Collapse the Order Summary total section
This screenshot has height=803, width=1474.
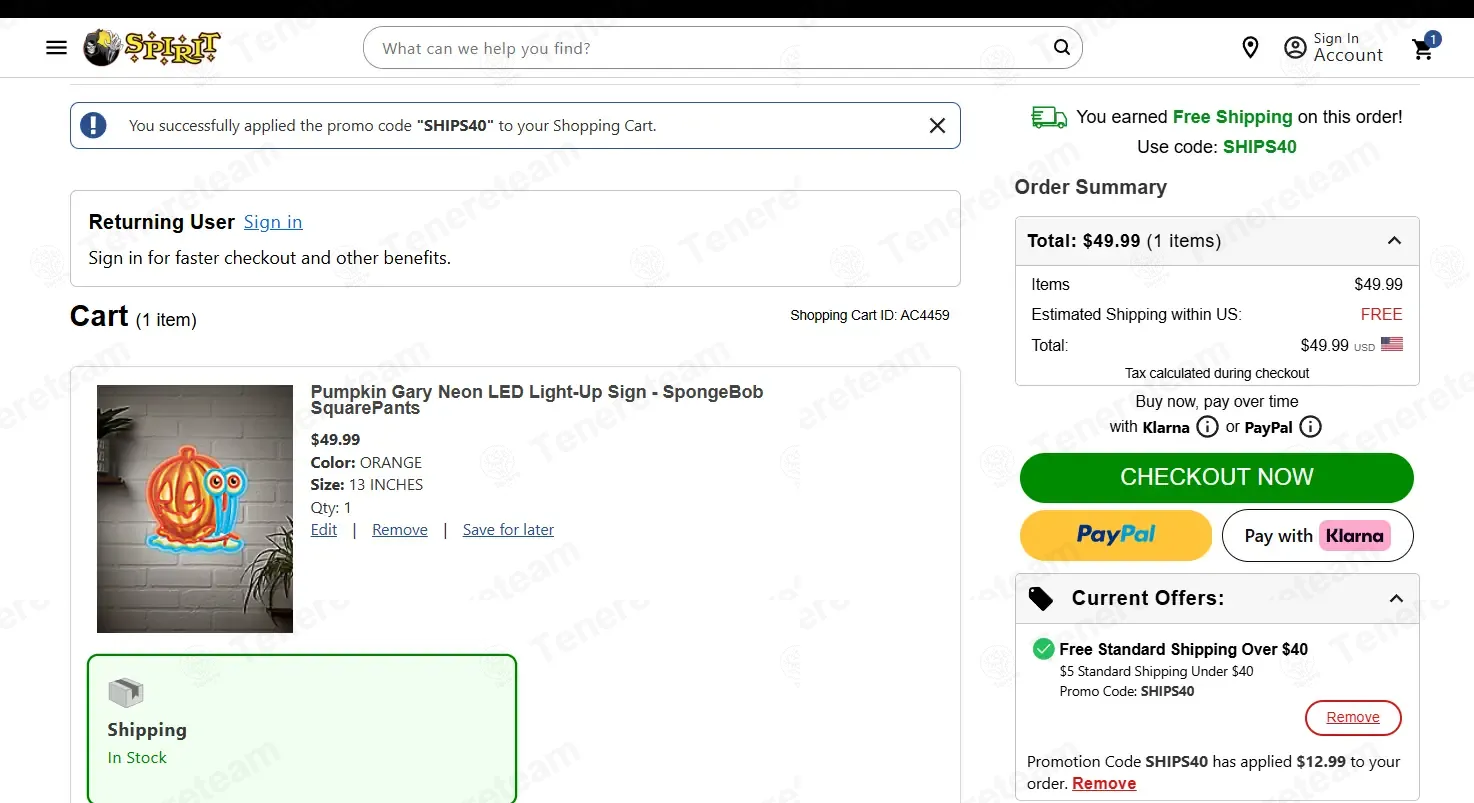click(1394, 241)
